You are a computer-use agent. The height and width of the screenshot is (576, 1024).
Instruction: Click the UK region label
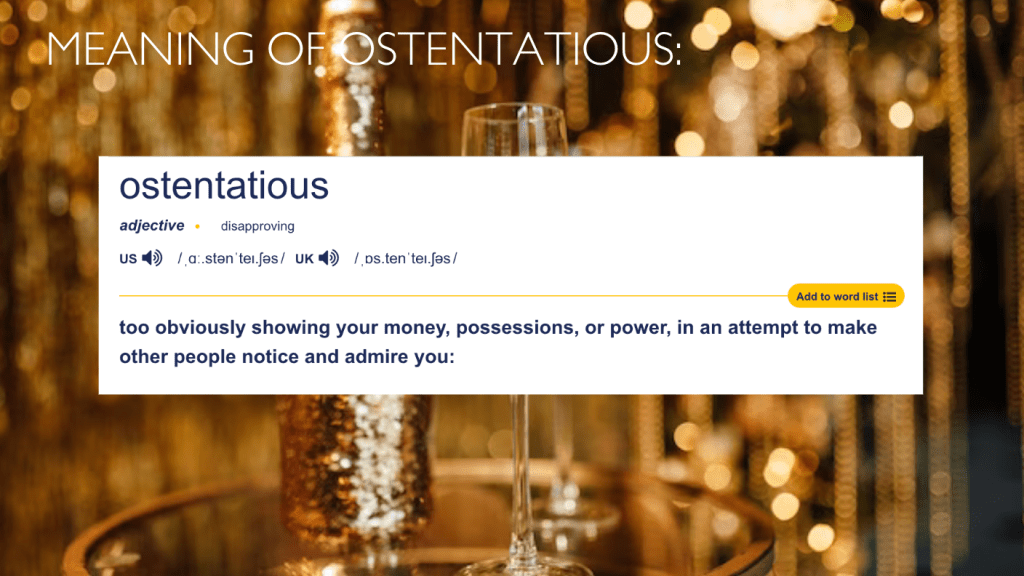click(304, 259)
